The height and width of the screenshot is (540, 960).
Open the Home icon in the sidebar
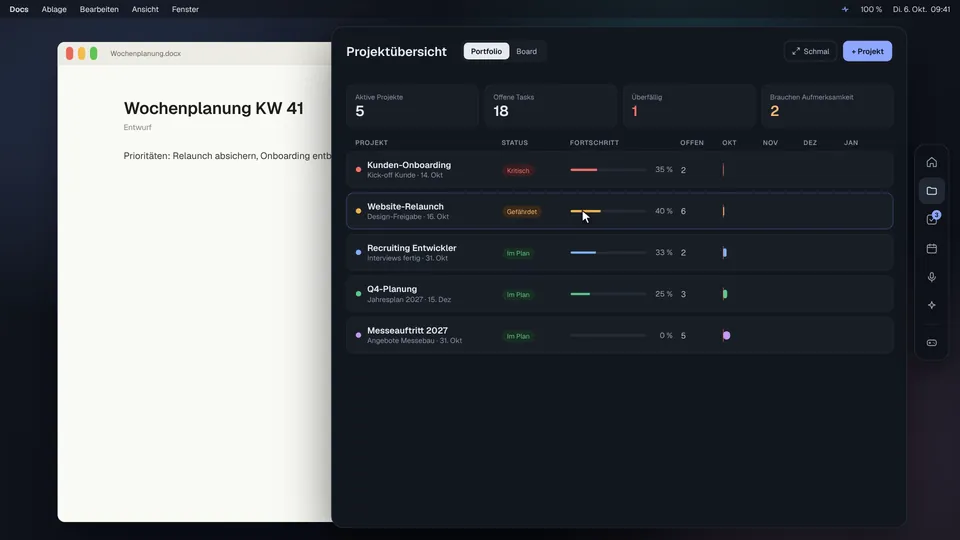click(931, 162)
